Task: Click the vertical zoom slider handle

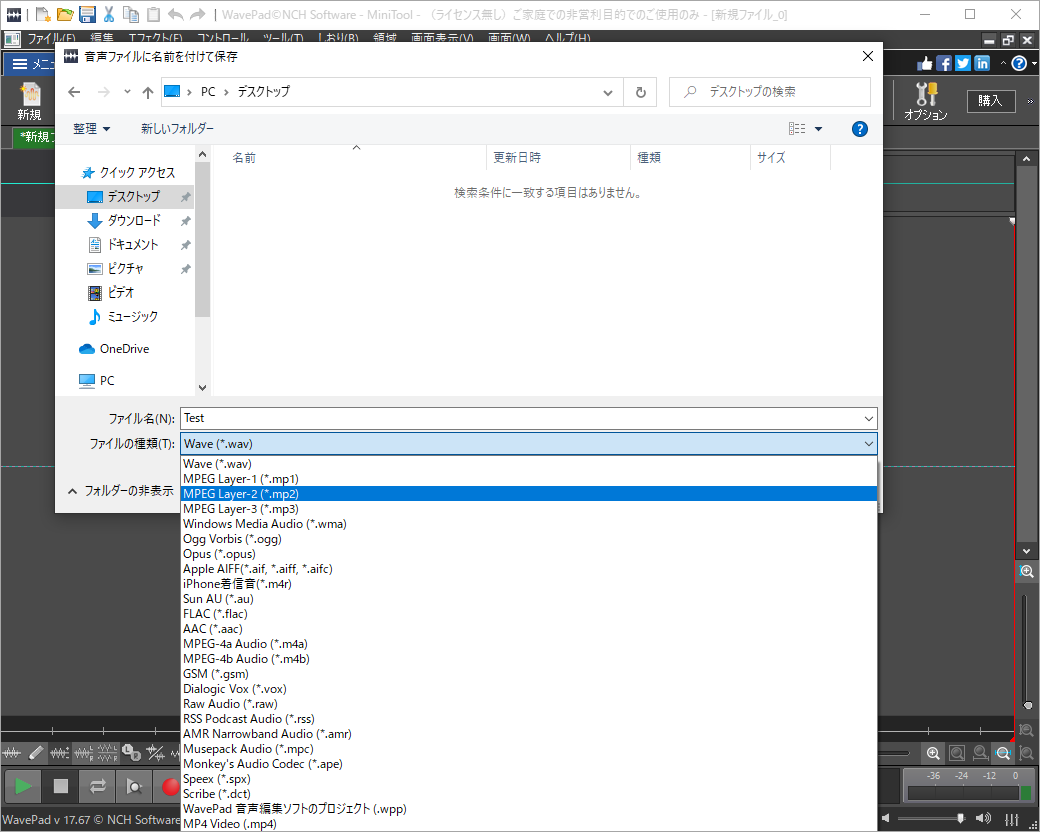Action: [x=1027, y=705]
